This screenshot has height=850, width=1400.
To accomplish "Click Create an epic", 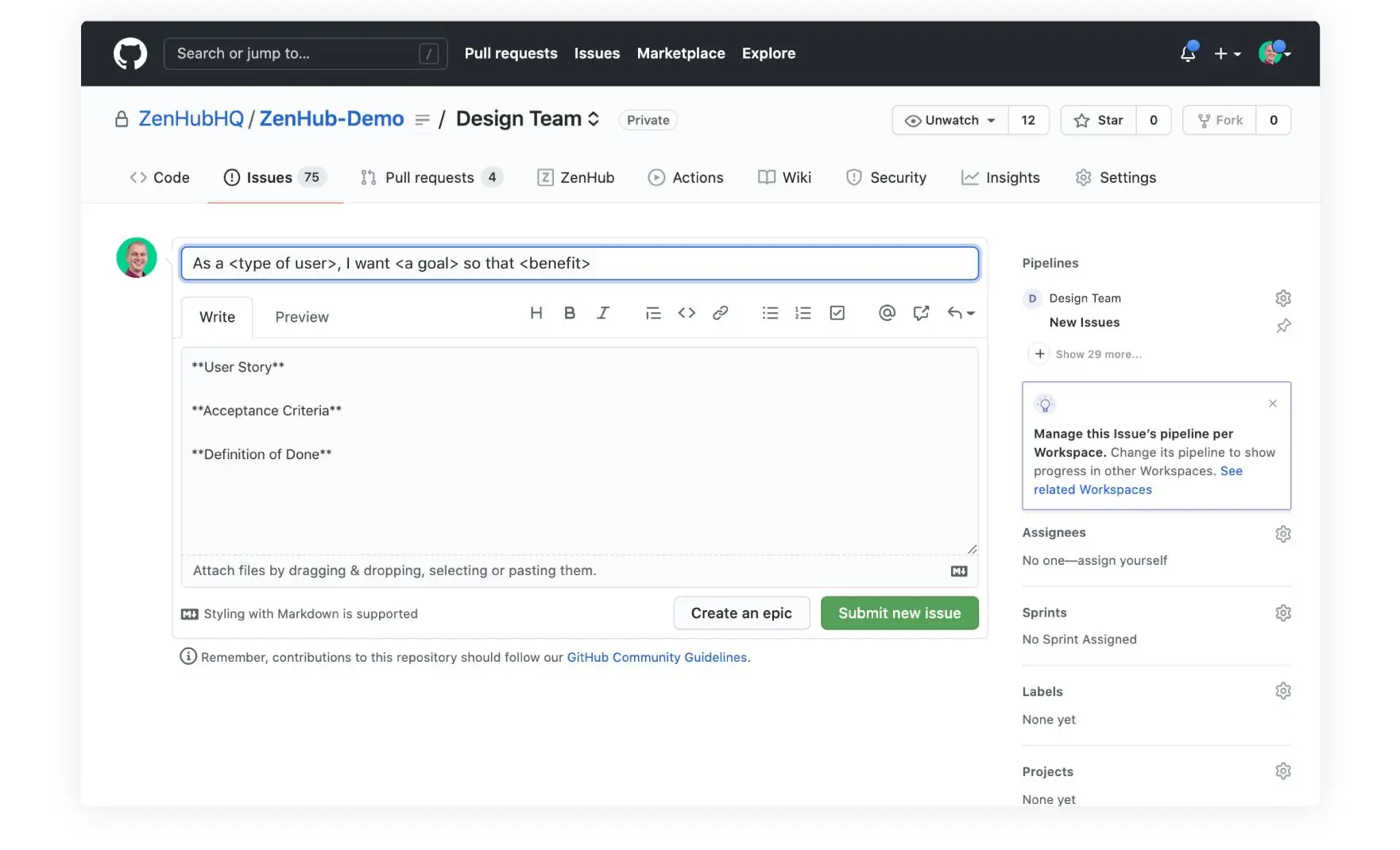I will point(741,613).
